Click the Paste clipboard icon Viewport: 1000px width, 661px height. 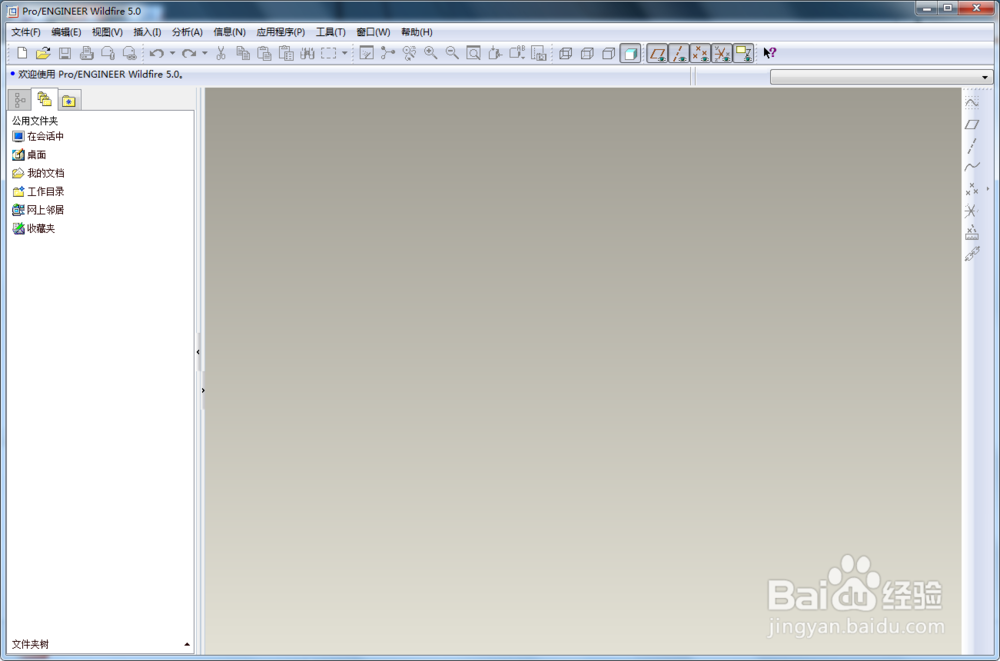(264, 54)
